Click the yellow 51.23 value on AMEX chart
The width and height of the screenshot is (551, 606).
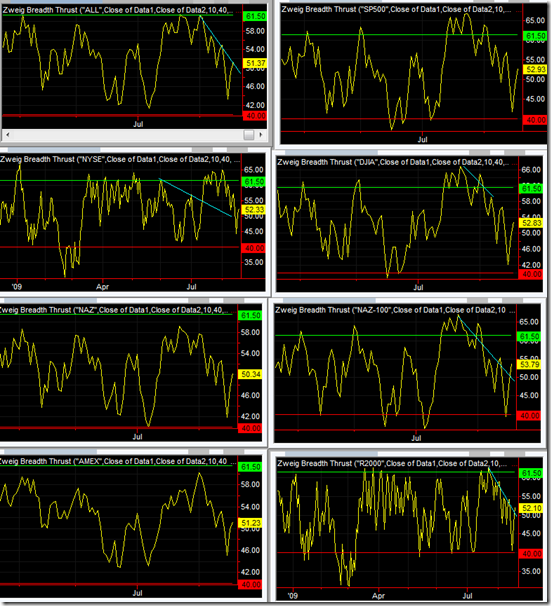pyautogui.click(x=250, y=523)
